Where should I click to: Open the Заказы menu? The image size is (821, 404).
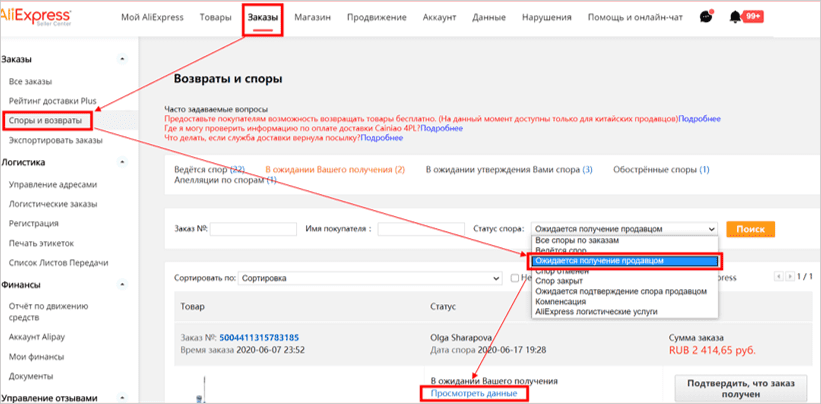[x=263, y=17]
